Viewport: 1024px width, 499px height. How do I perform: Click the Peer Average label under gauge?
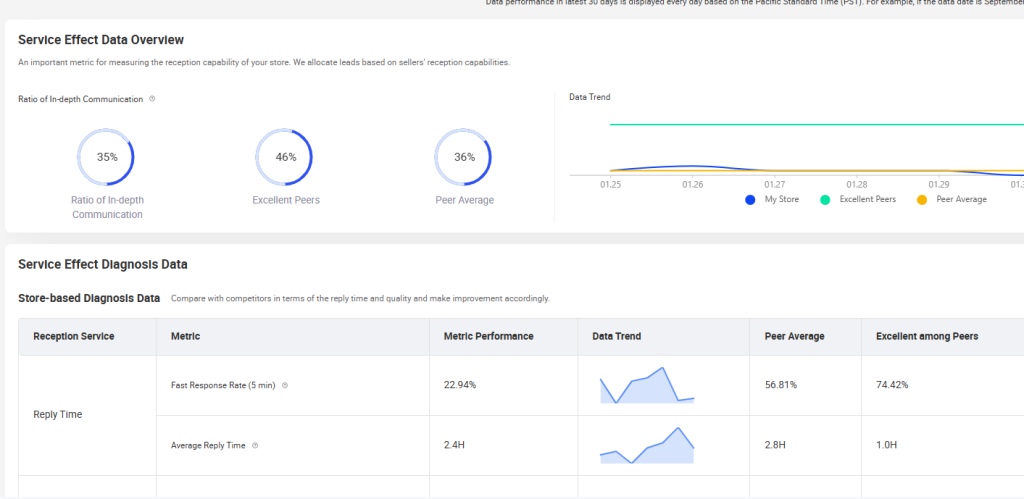click(465, 201)
